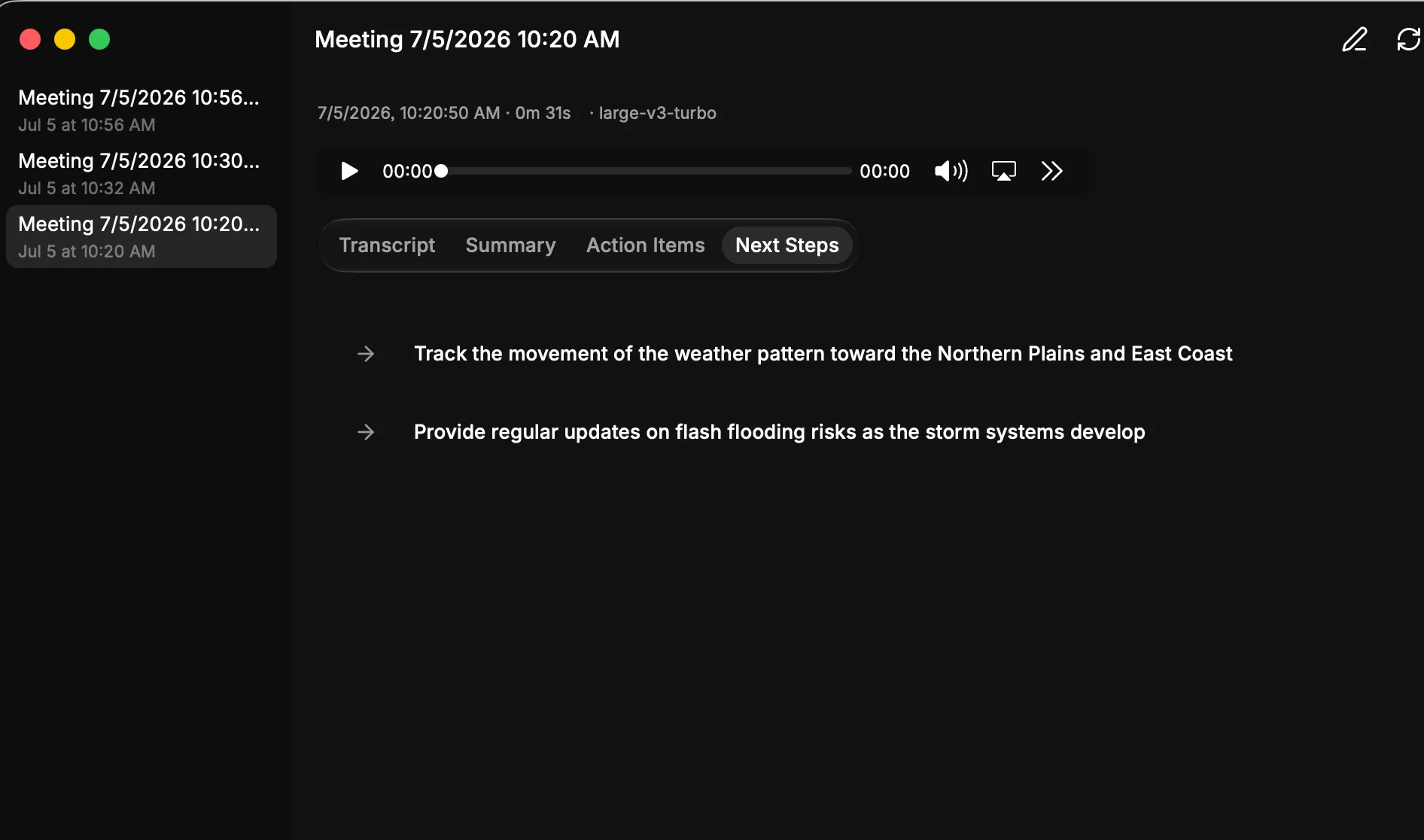Select the Next Steps tab
The height and width of the screenshot is (840, 1424).
click(787, 245)
